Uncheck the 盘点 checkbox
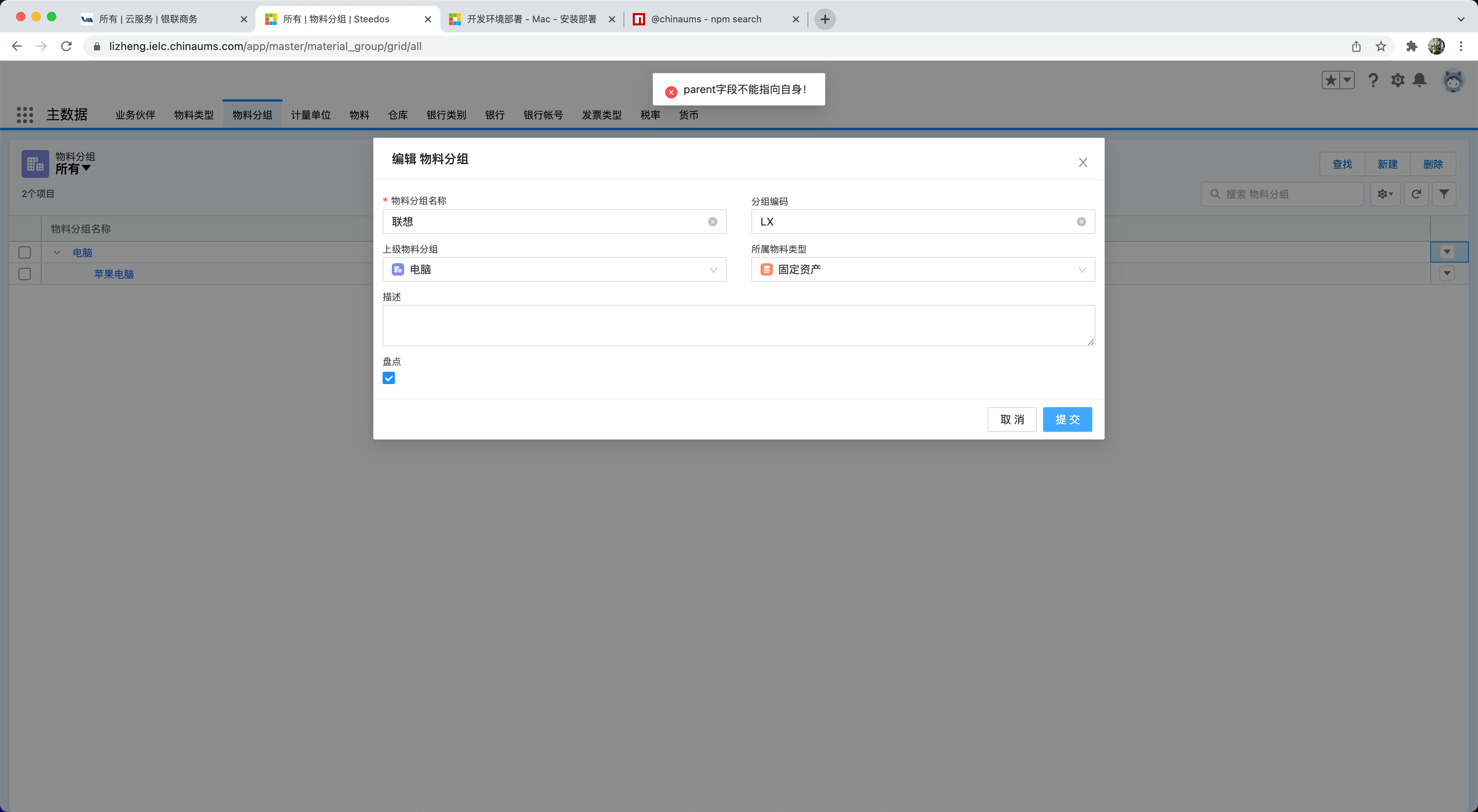Image resolution: width=1478 pixels, height=812 pixels. (x=388, y=378)
